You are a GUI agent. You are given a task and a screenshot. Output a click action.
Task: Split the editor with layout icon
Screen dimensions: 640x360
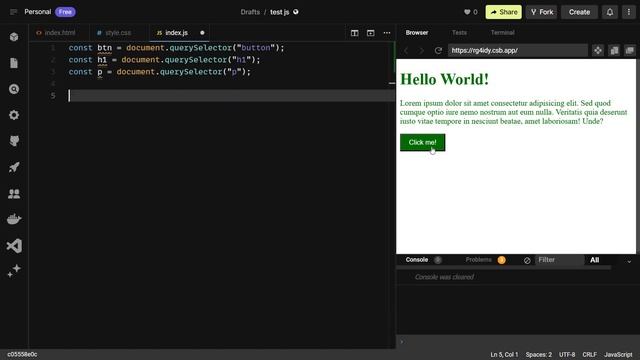[x=354, y=33]
